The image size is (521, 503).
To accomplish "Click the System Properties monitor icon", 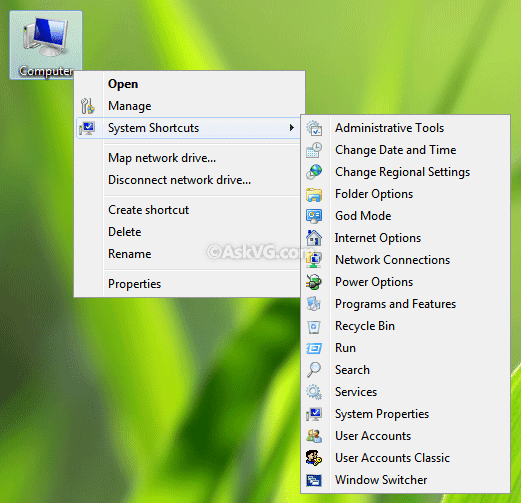I will point(314,414).
